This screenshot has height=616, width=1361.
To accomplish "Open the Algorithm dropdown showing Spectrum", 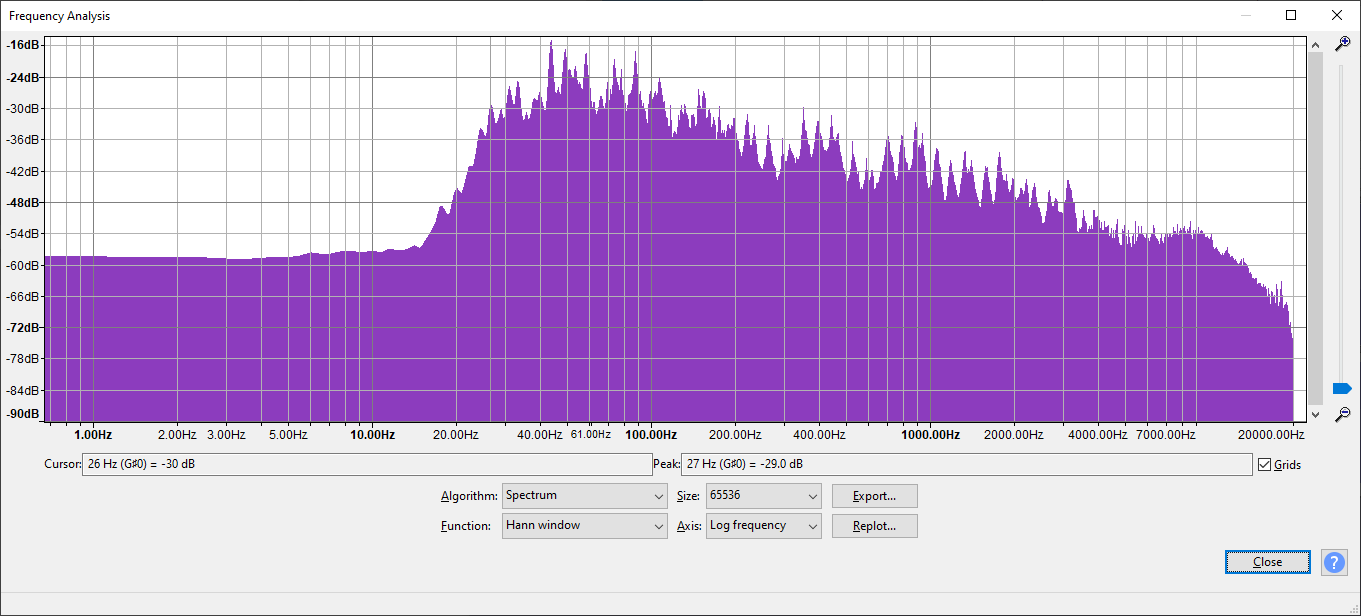I will coord(584,496).
